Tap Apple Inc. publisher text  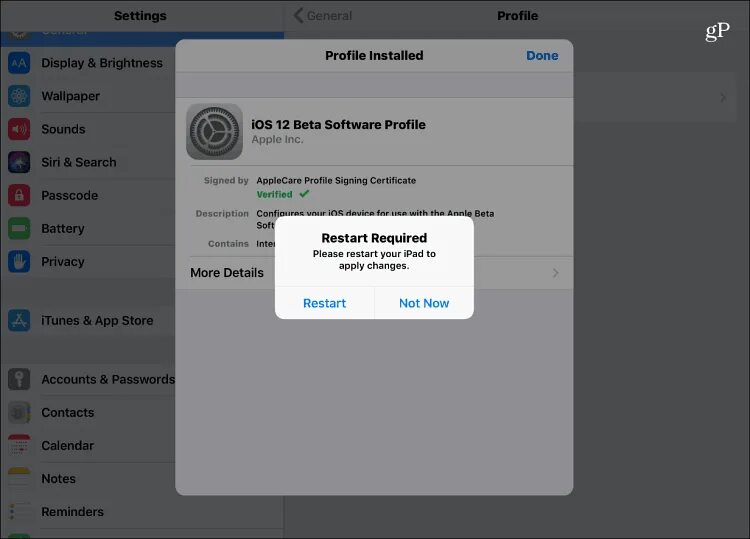[x=277, y=140]
